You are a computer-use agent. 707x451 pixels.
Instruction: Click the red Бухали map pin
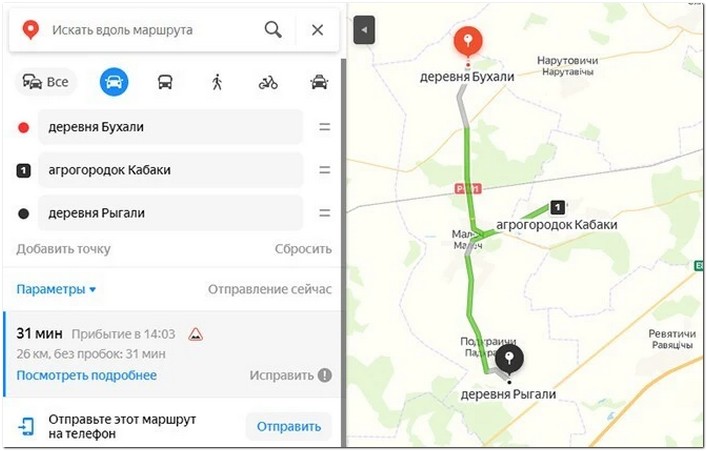tap(468, 43)
